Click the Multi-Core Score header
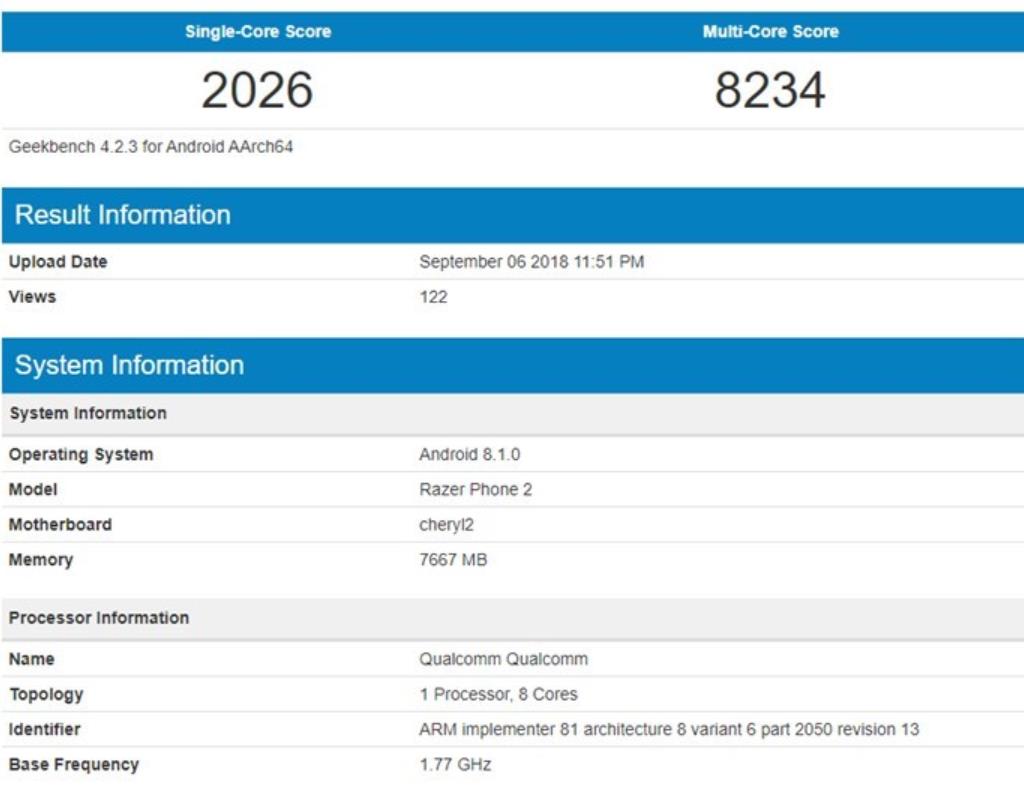This screenshot has width=1024, height=787. point(770,32)
